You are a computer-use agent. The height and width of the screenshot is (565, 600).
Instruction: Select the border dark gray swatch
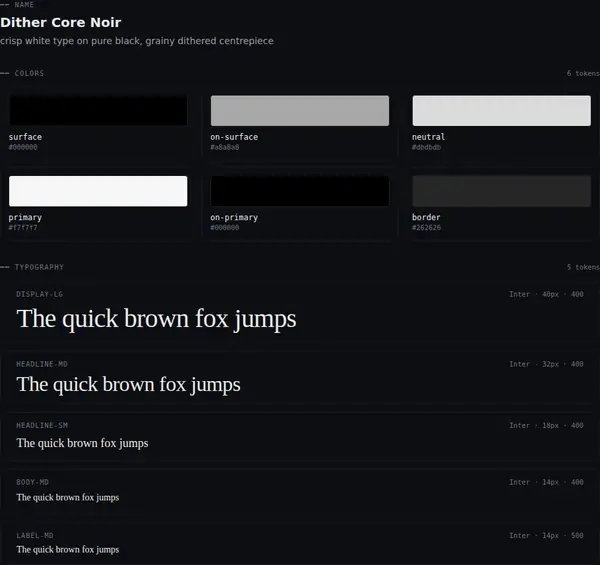(x=502, y=191)
